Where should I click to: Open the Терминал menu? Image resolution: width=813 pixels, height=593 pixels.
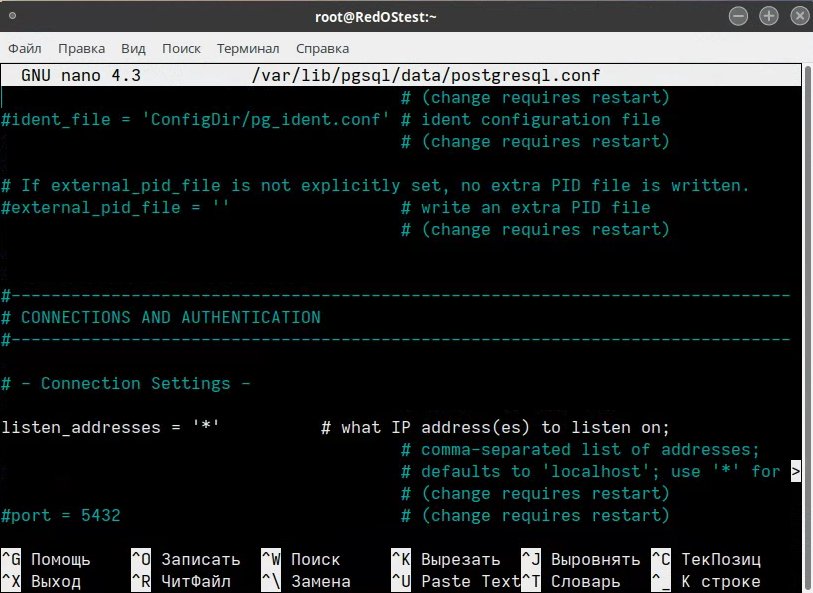(248, 48)
